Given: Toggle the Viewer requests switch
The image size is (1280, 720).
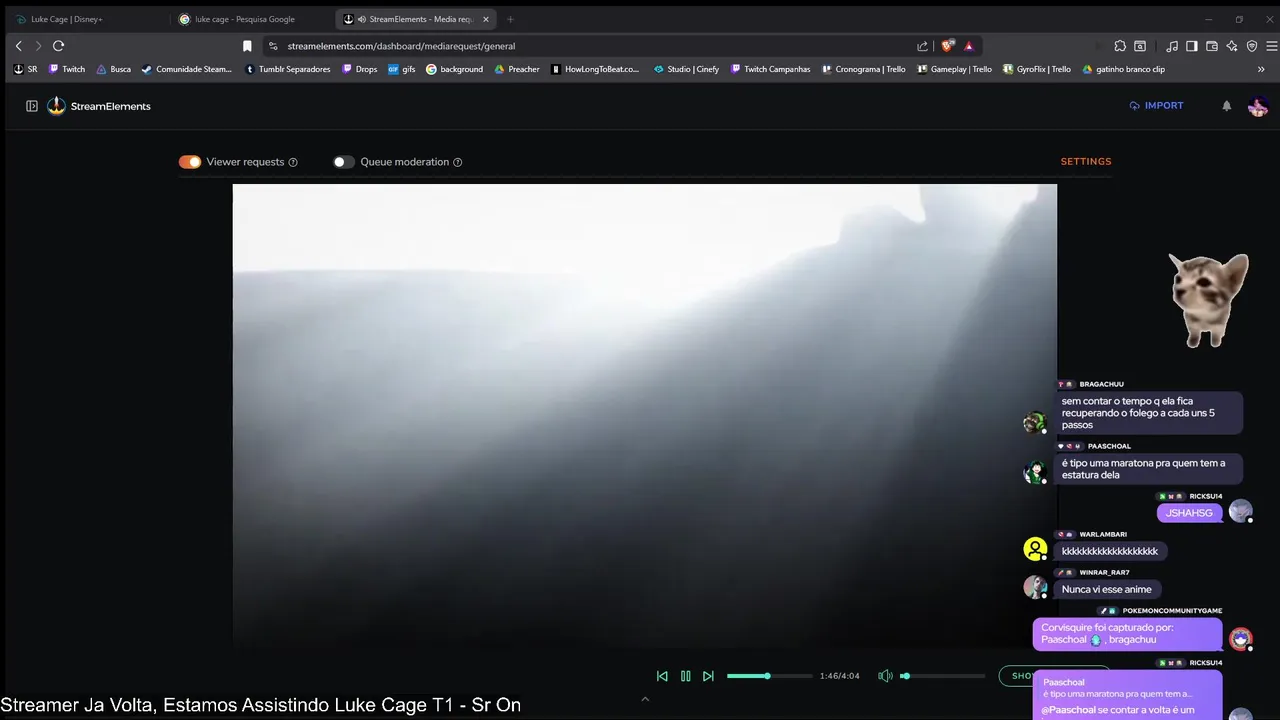Looking at the screenshot, I should pos(190,162).
